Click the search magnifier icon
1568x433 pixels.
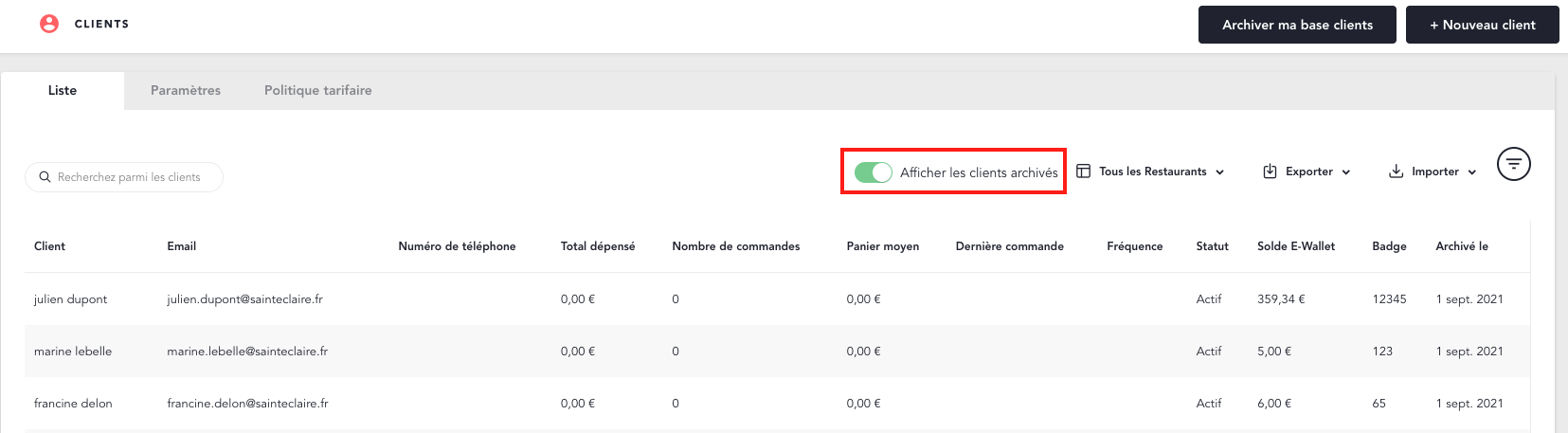click(45, 177)
